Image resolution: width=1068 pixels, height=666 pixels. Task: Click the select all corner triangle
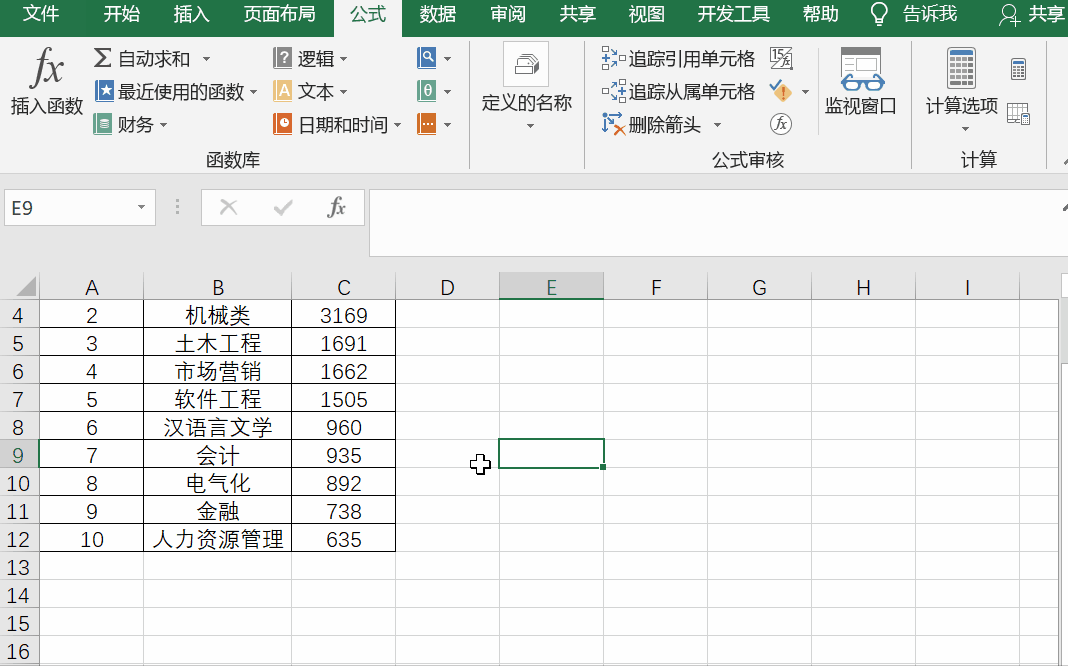[x=24, y=287]
